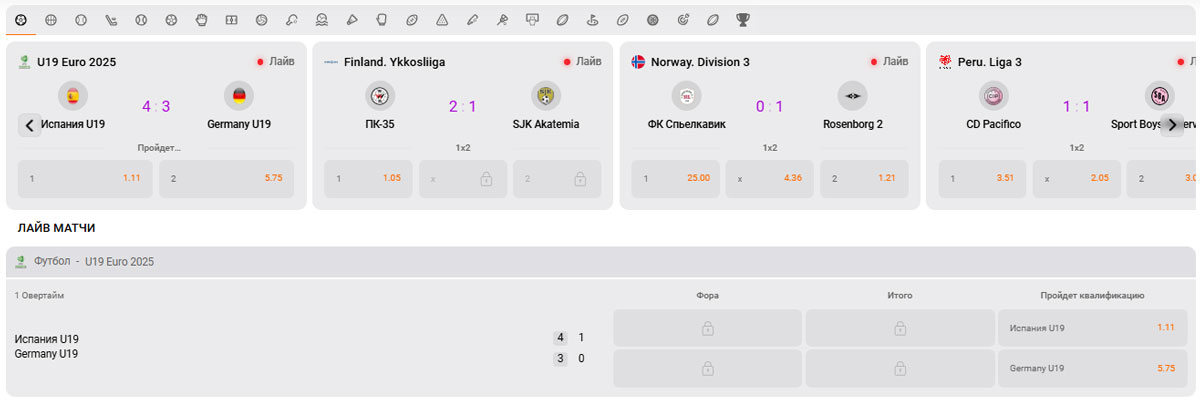Screen dimensions: 1200x400
Task: Select the football sport icon tab
Action: (x=21, y=20)
